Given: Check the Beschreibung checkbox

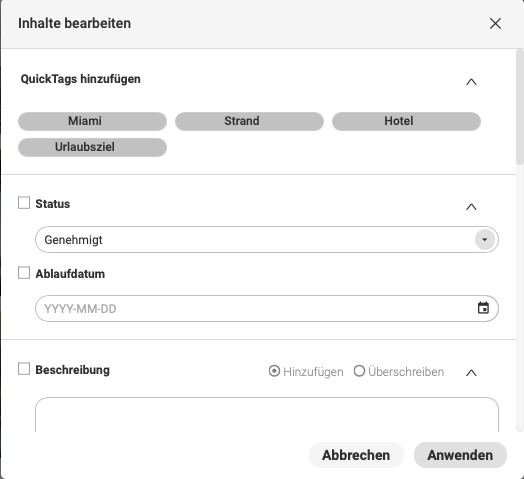Looking at the screenshot, I should pyautogui.click(x=24, y=369).
